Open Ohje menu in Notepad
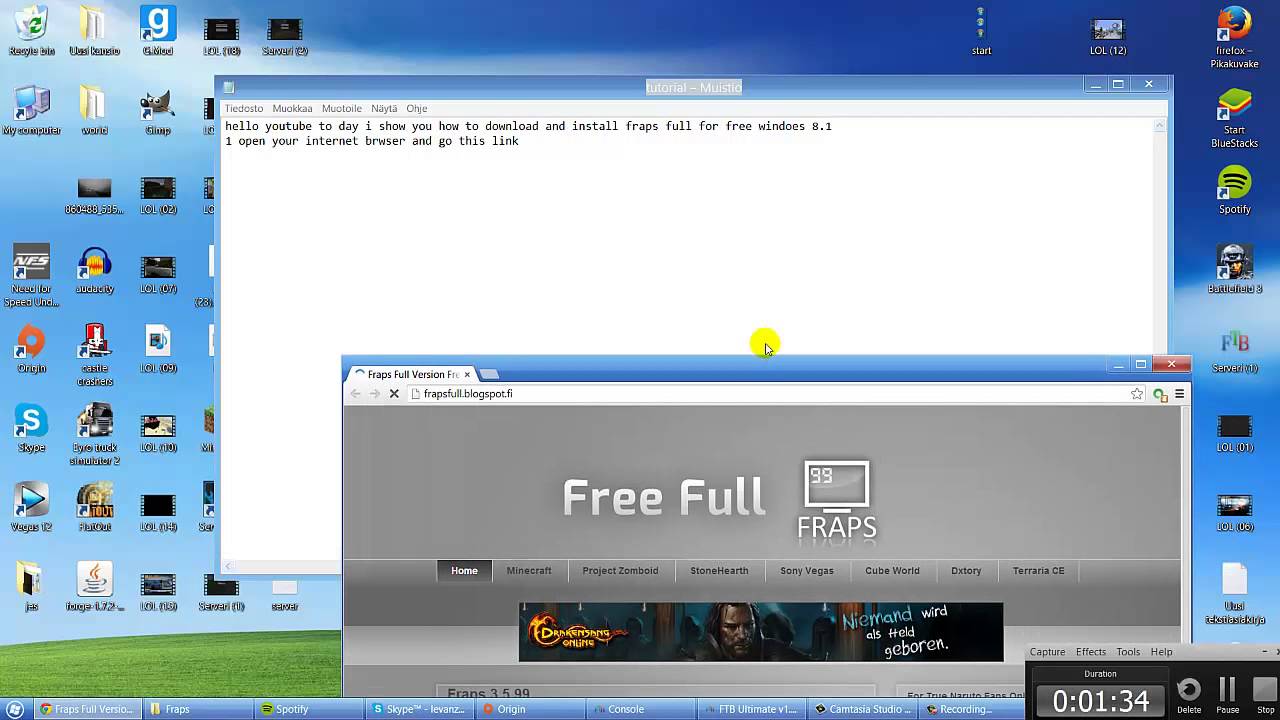The height and width of the screenshot is (720, 1280). 417,108
